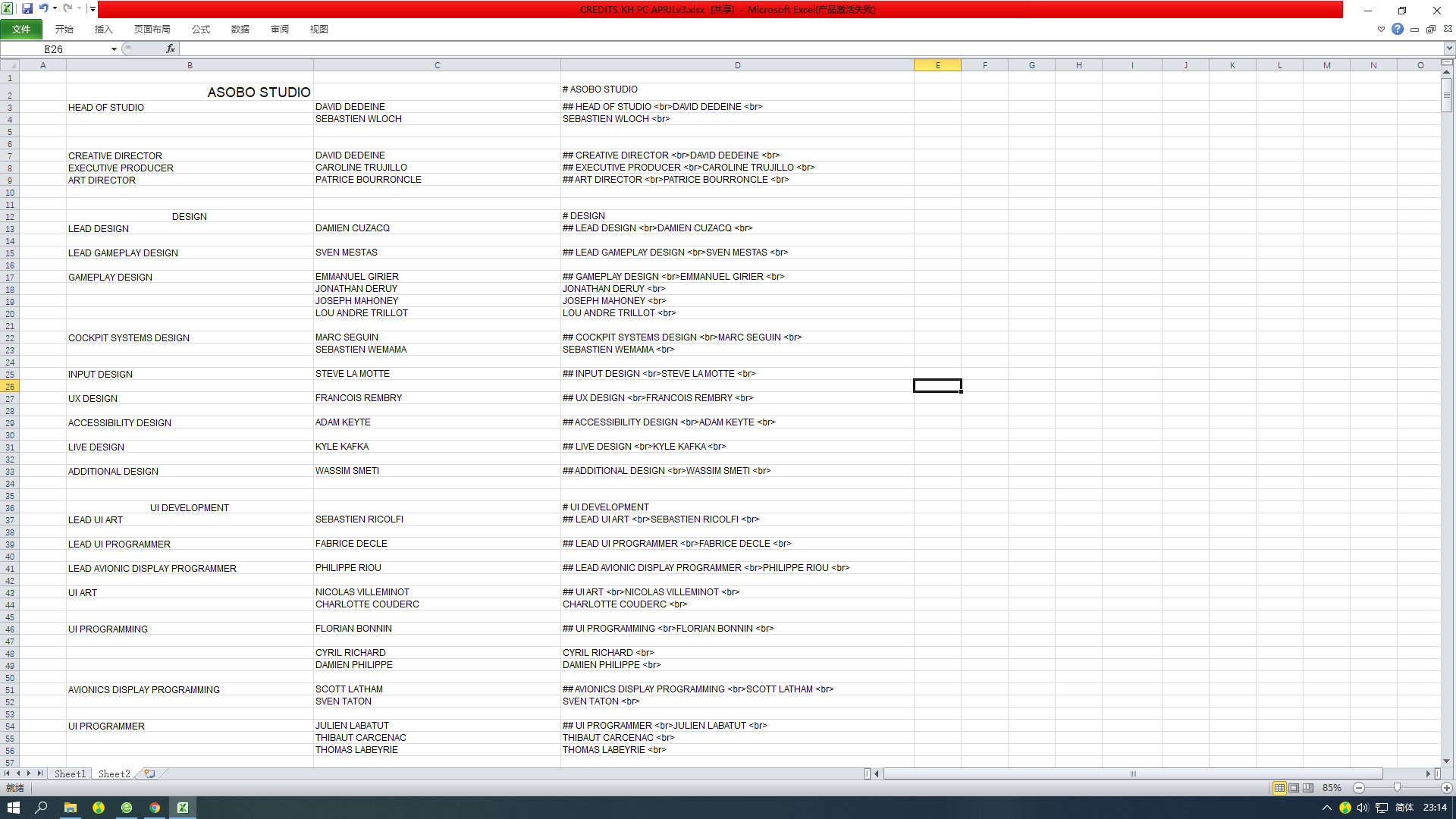This screenshot has height=819, width=1456.
Task: Select row header 26
Action: pos(10,386)
